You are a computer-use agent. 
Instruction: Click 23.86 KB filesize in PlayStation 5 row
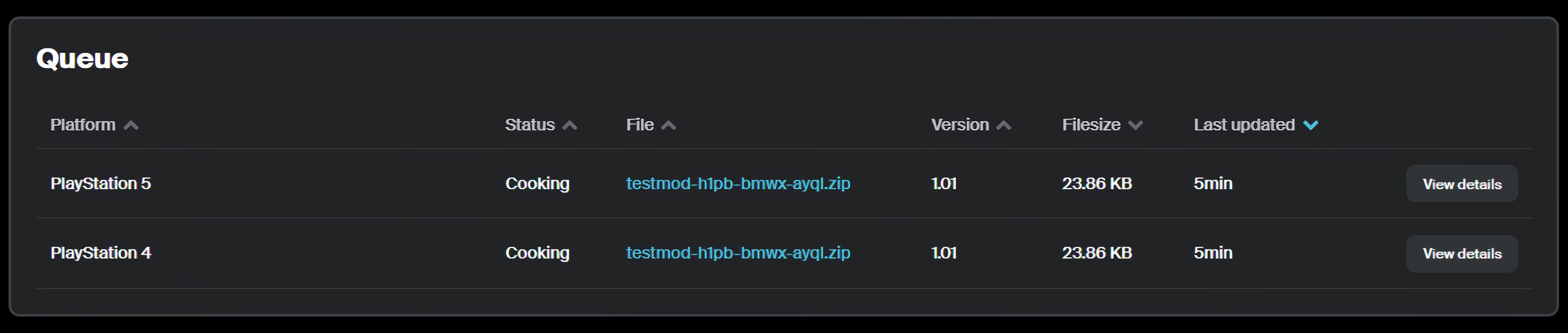(1096, 183)
